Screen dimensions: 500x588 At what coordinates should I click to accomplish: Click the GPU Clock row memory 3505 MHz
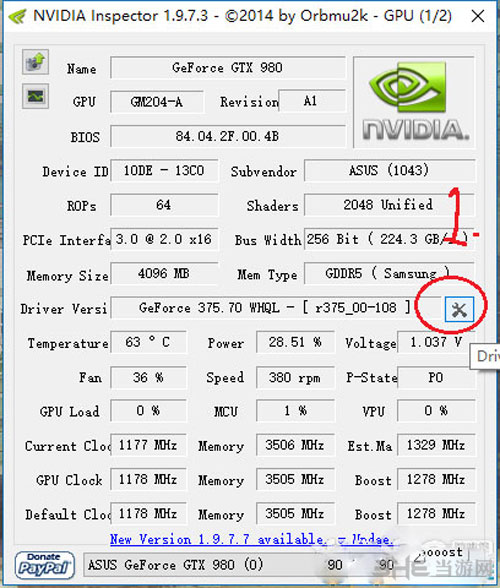pos(295,479)
